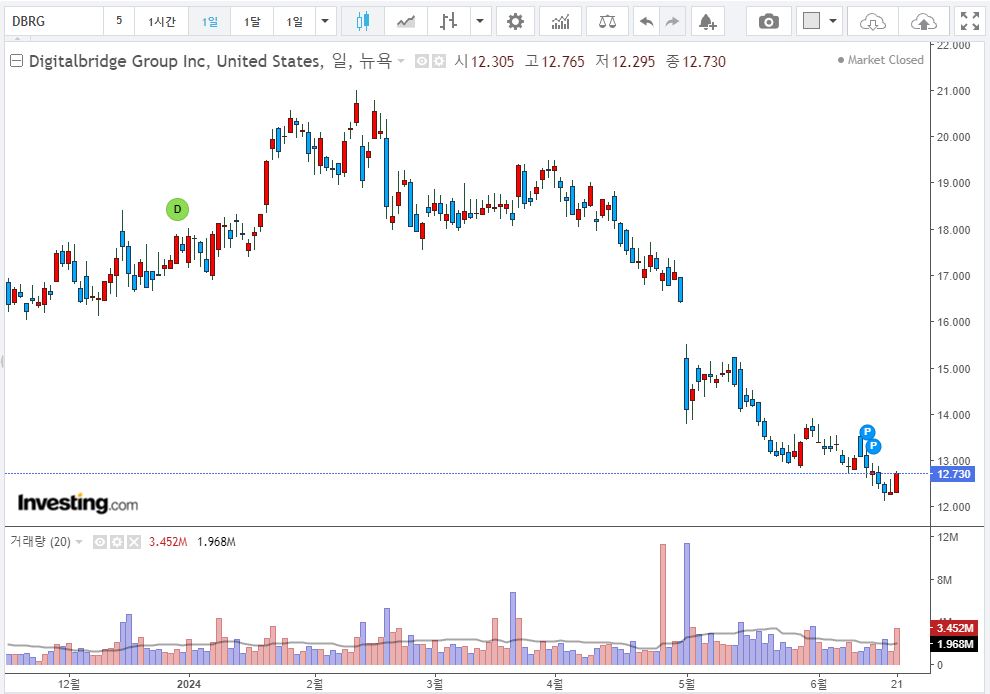This screenshot has height=694, width=990.
Task: Open the 거래량 (20) indicator dropdown arrow
Action: click(x=79, y=542)
